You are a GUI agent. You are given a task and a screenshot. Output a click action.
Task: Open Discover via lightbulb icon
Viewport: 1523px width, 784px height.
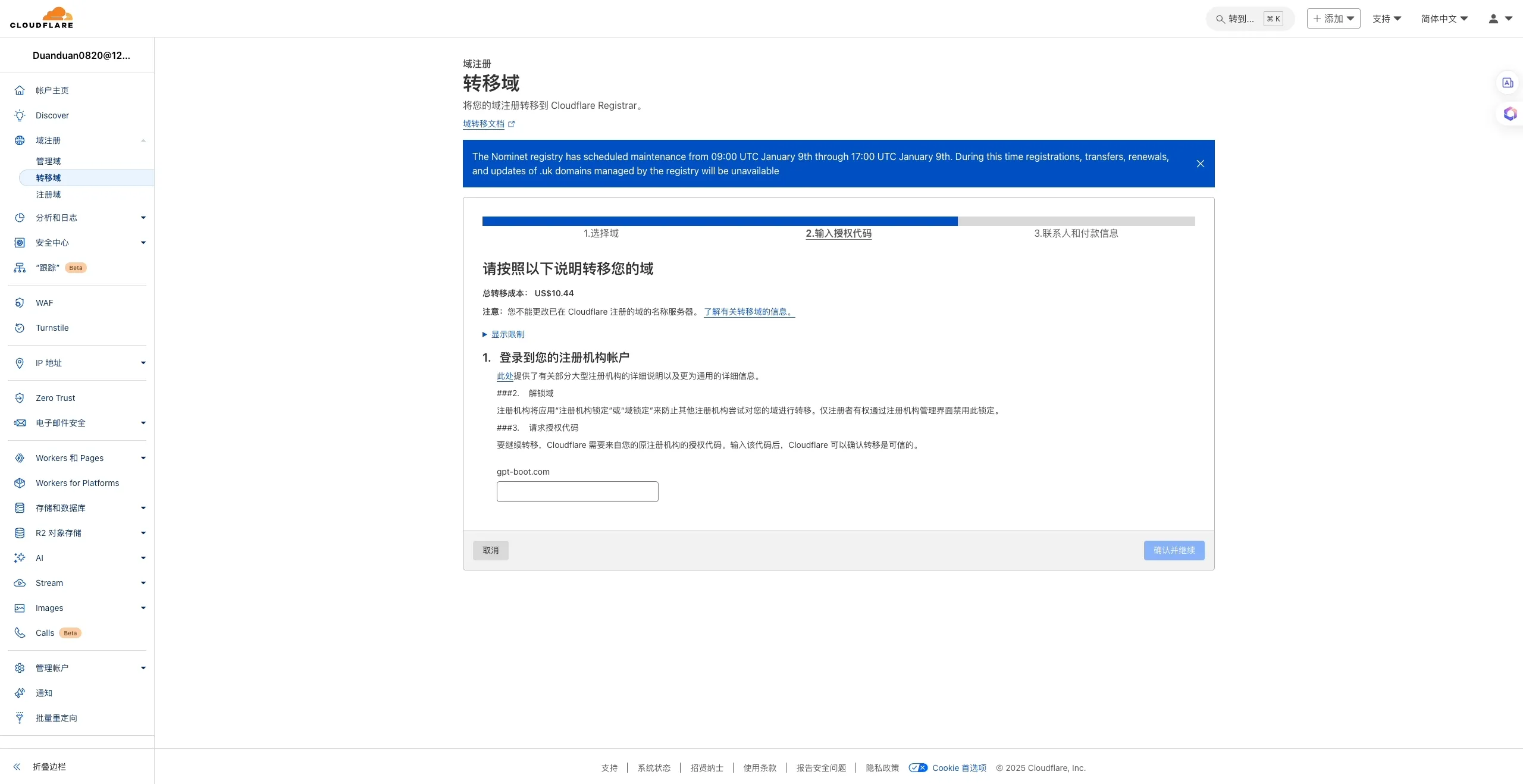[20, 115]
